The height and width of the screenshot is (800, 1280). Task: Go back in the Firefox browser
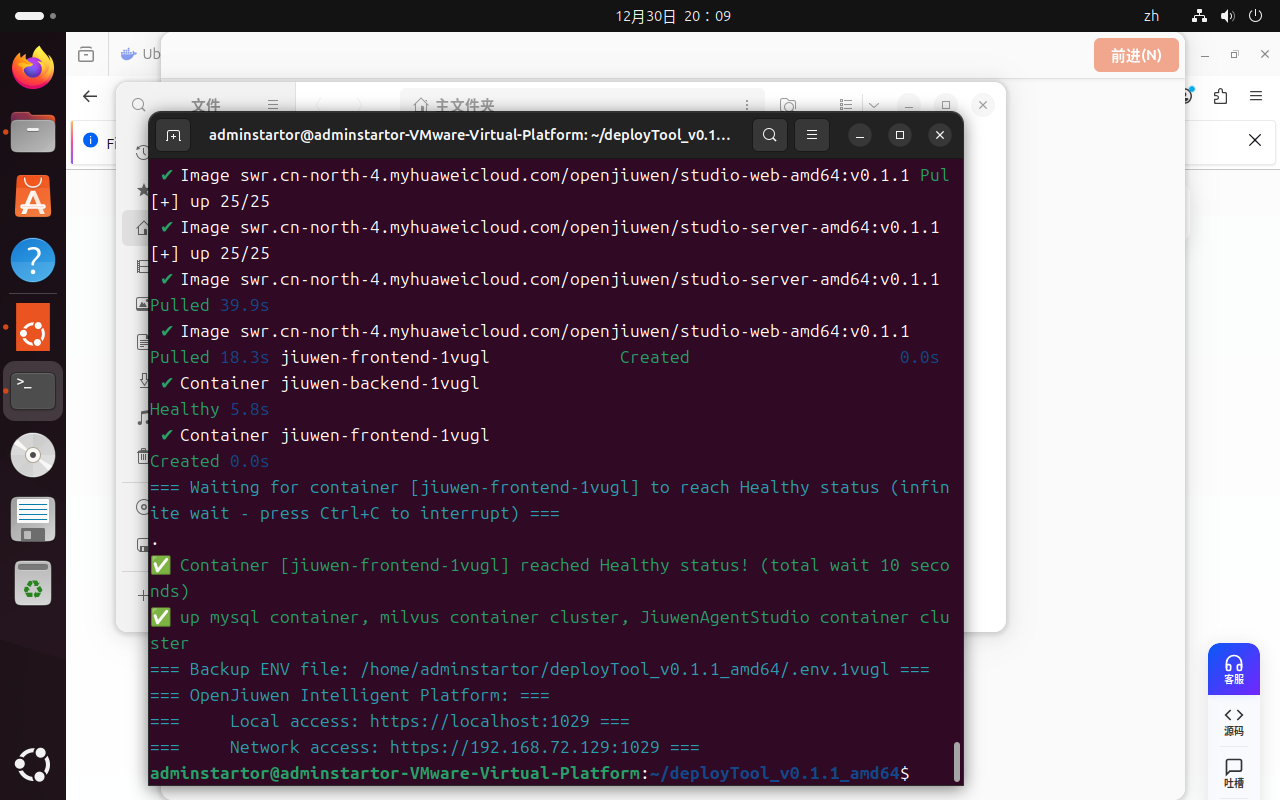tap(90, 96)
